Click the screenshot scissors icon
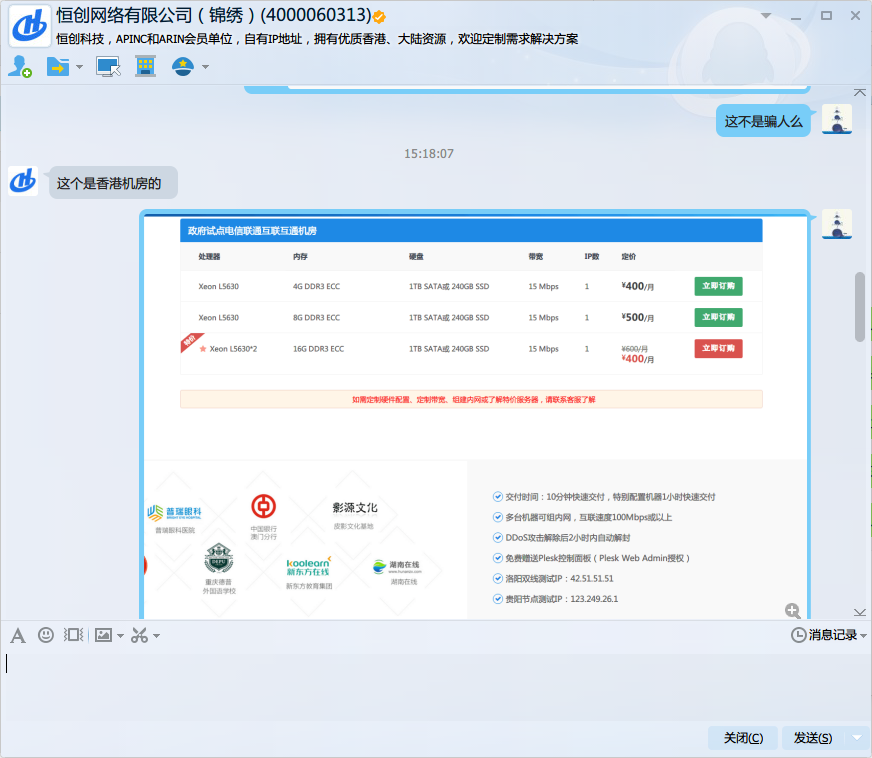The image size is (872, 758). tap(139, 635)
